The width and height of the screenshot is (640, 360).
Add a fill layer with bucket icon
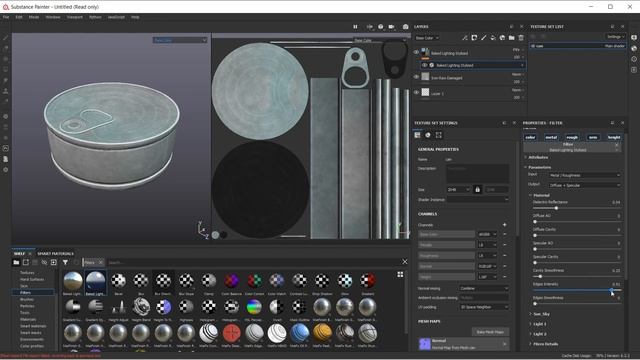click(493, 38)
